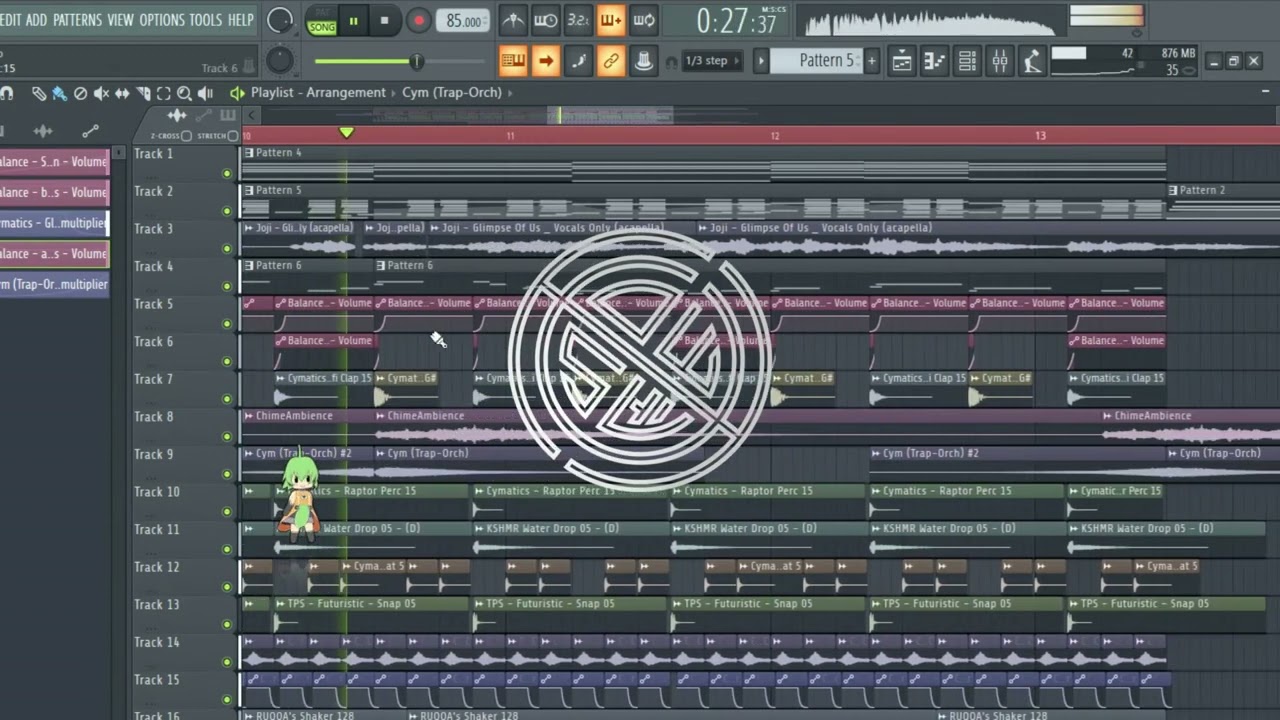Toggle loop recording icon
Image resolution: width=1280 pixels, height=720 pixels.
[644, 20]
